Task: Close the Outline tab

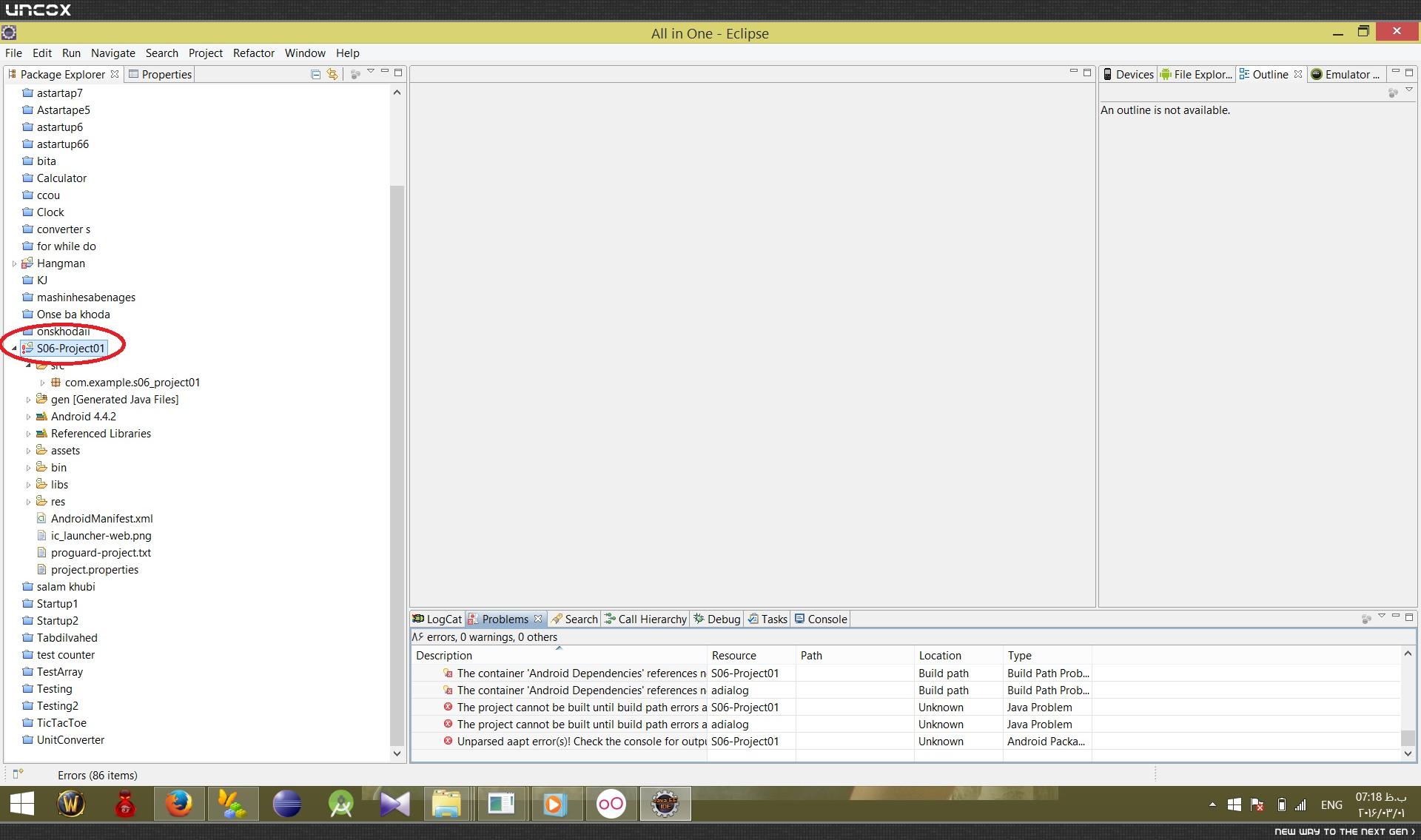Action: (x=1298, y=74)
